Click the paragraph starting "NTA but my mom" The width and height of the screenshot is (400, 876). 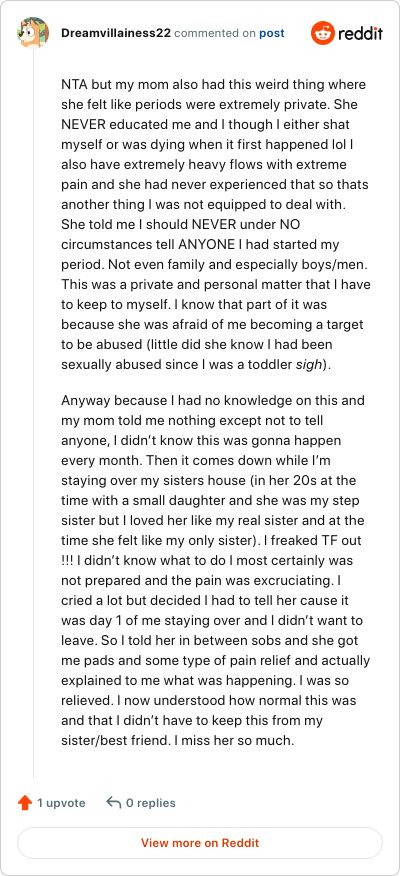216,225
